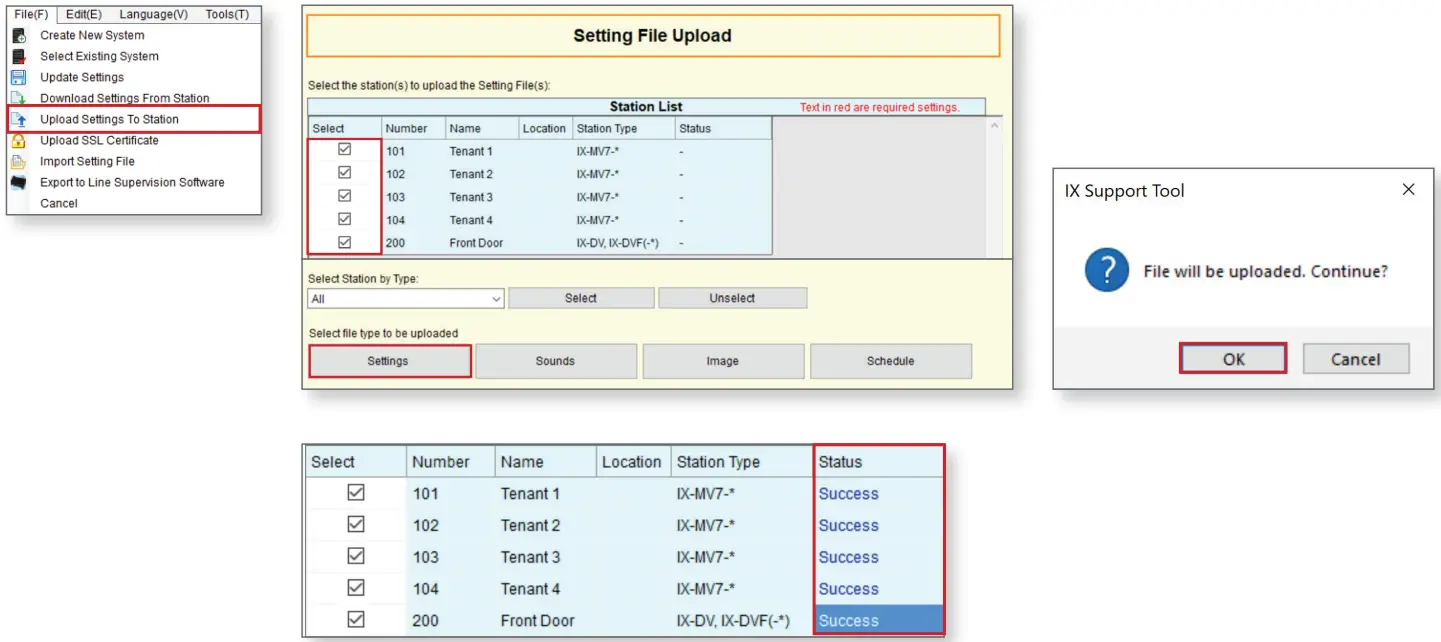
Task: Click the Download Settings From Station icon
Action: click(x=18, y=98)
